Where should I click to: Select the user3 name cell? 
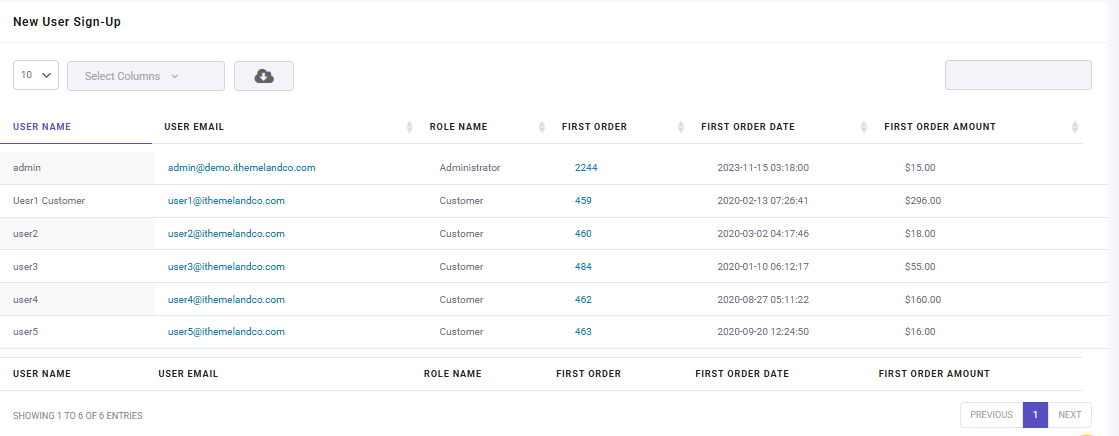pyautogui.click(x=77, y=266)
